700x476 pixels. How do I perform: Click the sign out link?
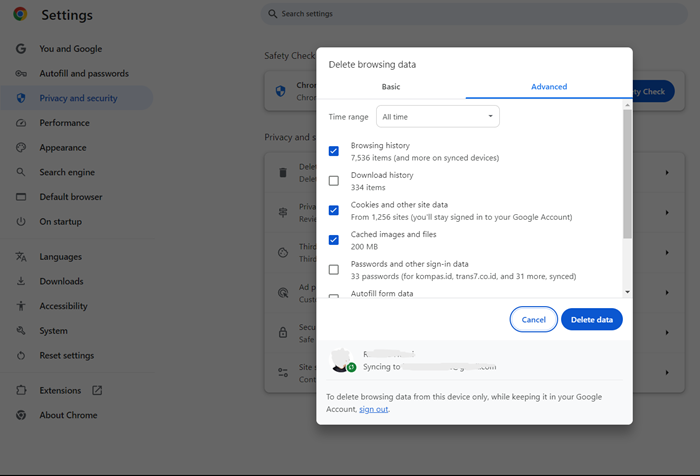(x=374, y=409)
